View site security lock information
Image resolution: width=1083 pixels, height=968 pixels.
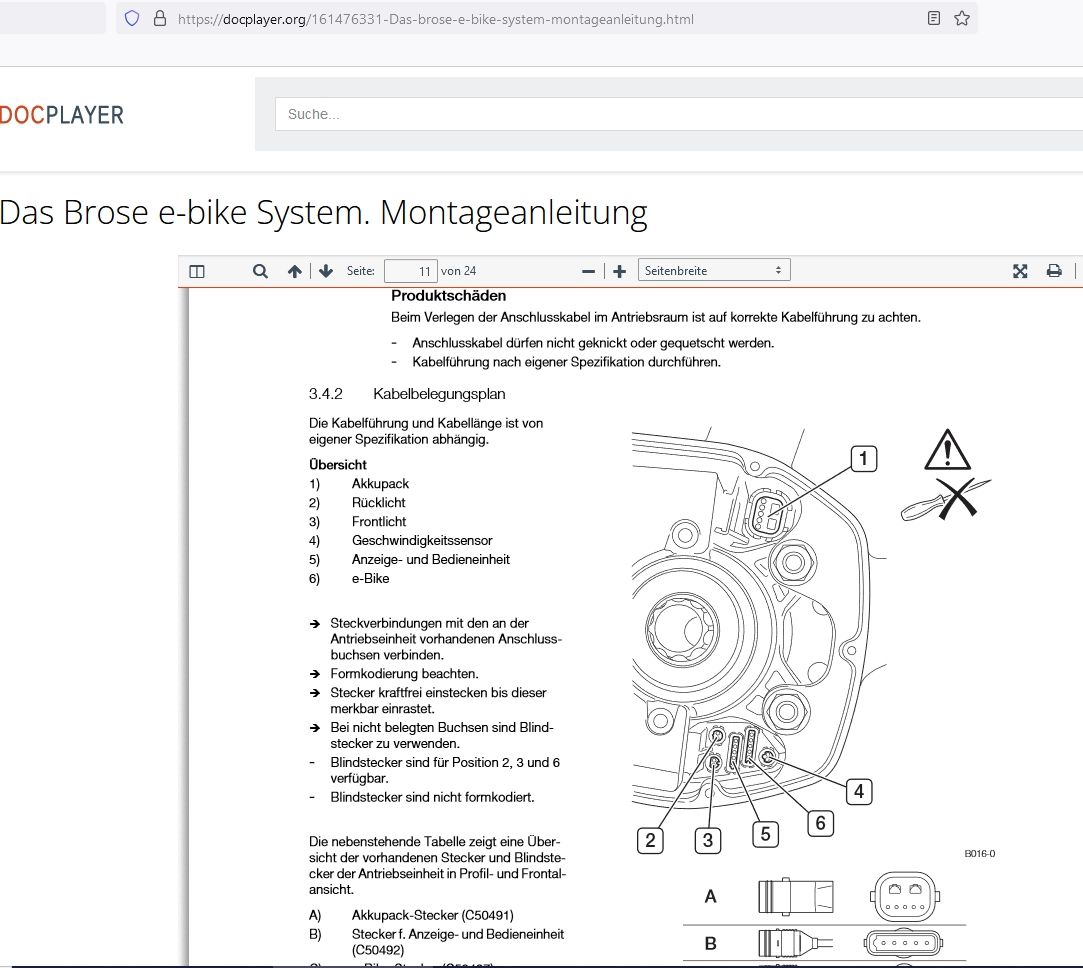tap(160, 19)
